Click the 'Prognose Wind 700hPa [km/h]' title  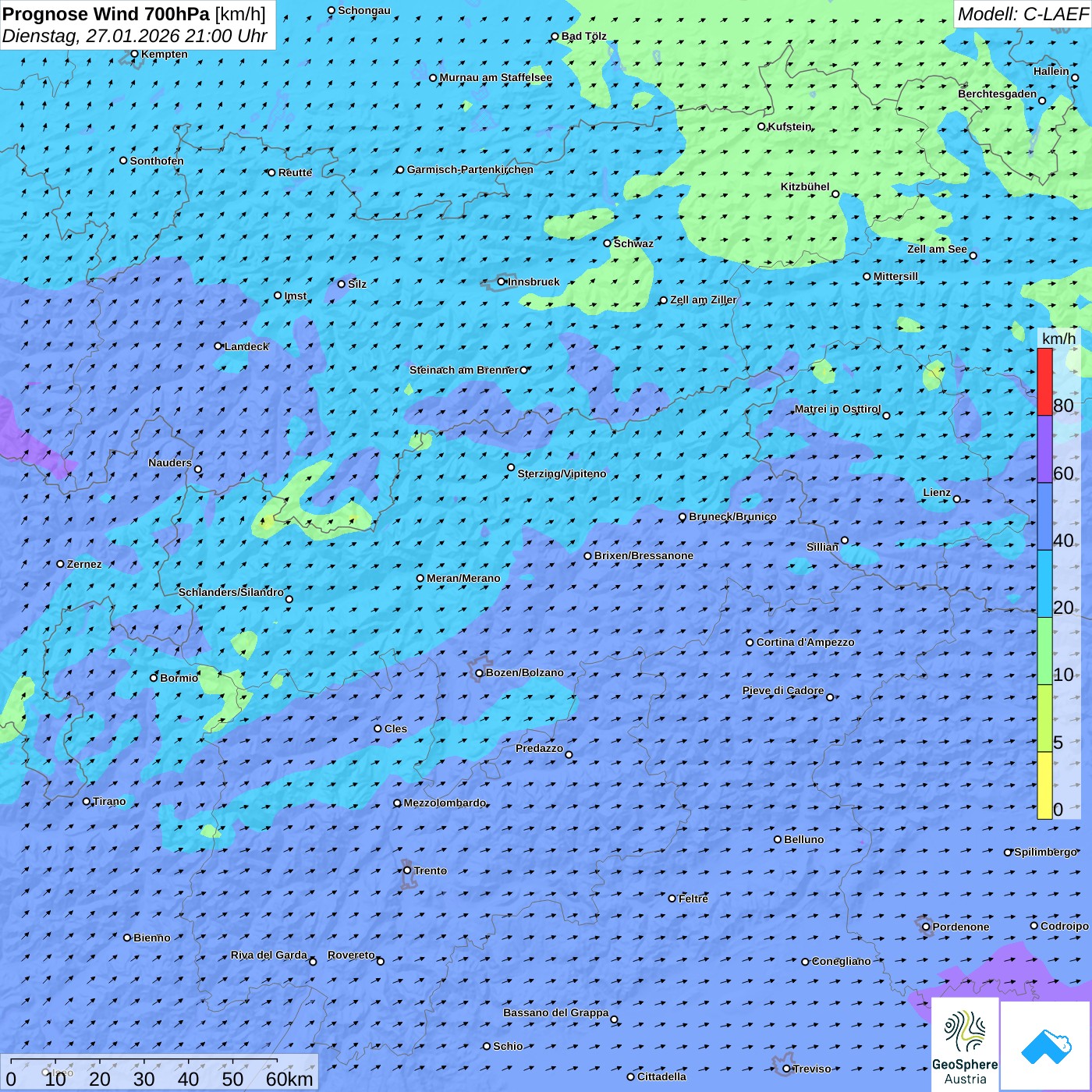tap(134, 14)
